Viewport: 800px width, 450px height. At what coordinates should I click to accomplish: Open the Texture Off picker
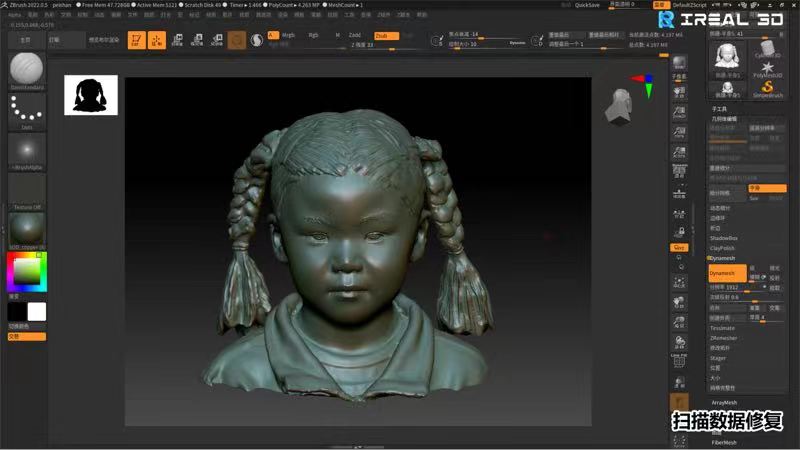point(27,191)
